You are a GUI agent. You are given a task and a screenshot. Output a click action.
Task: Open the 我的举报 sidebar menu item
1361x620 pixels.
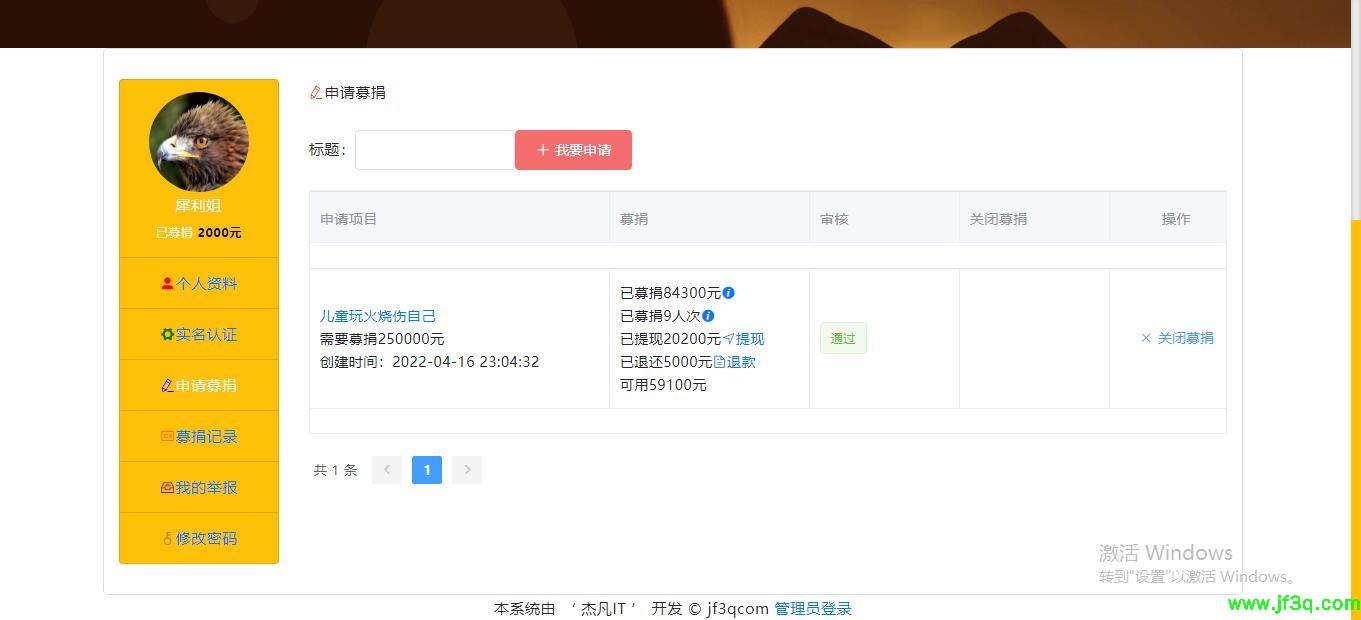pos(198,487)
